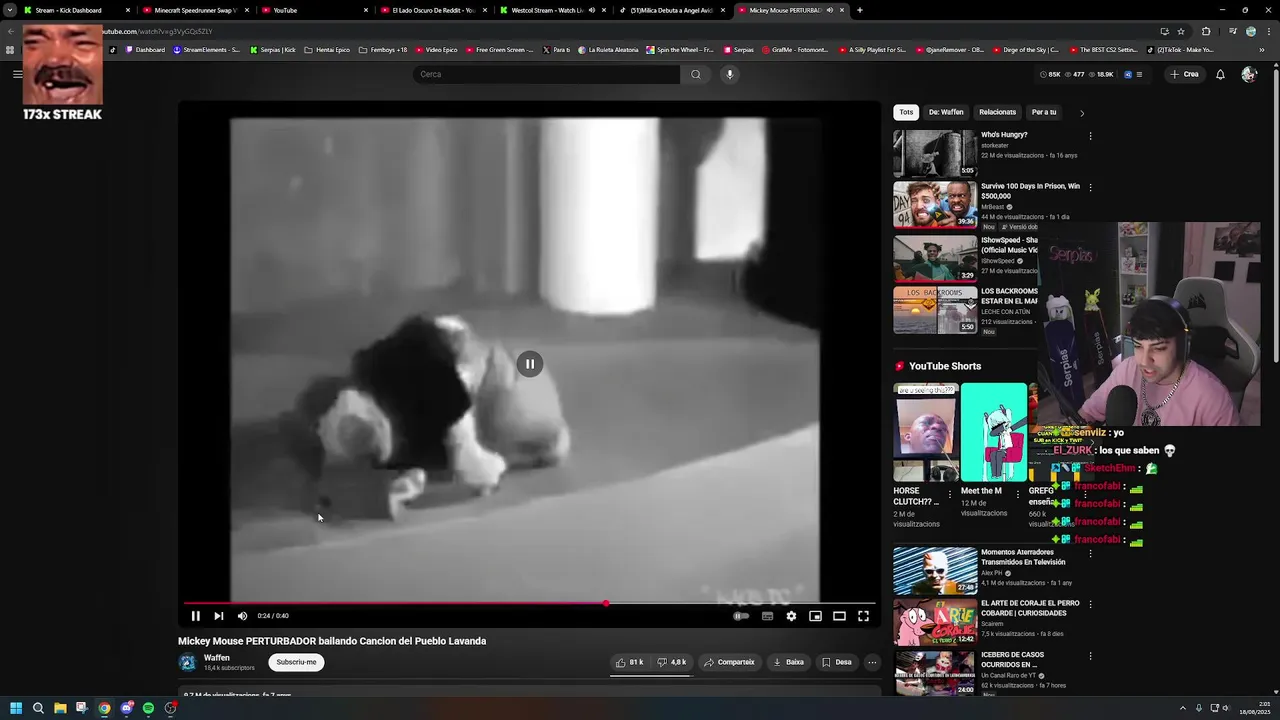The image size is (1280, 720).
Task: Open the Windows Start menu
Action: pos(16,708)
